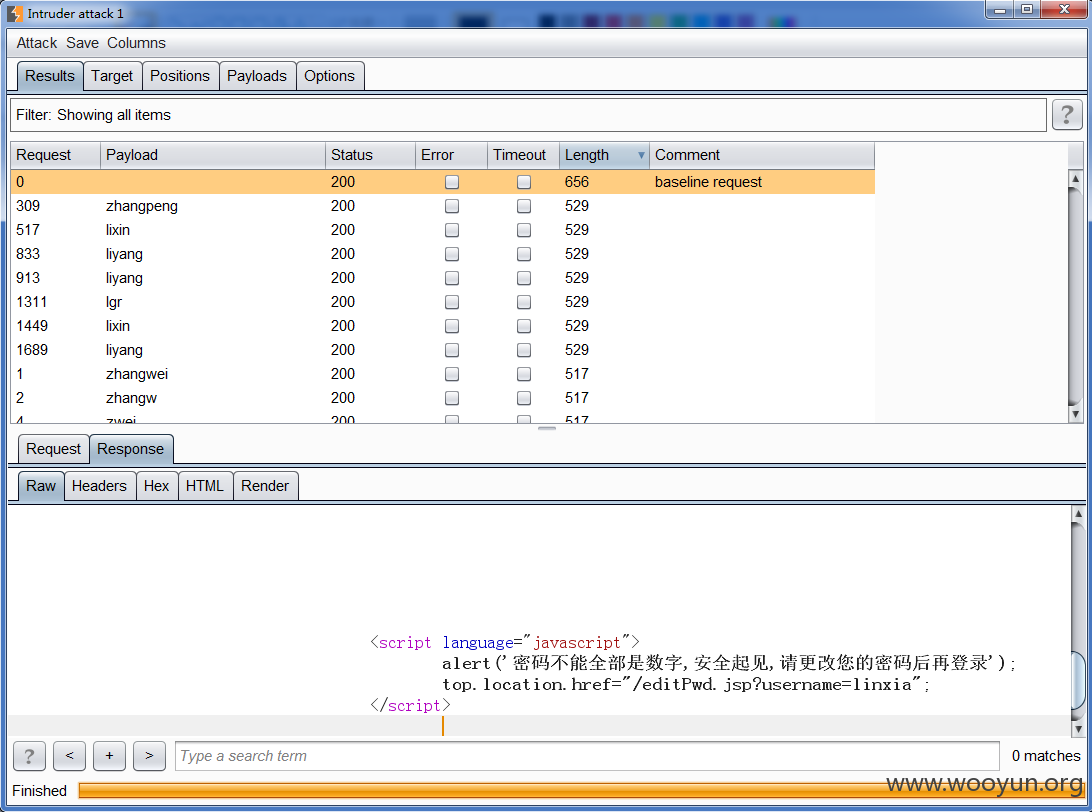
Task: View response HTML tab
Action: [x=205, y=486]
